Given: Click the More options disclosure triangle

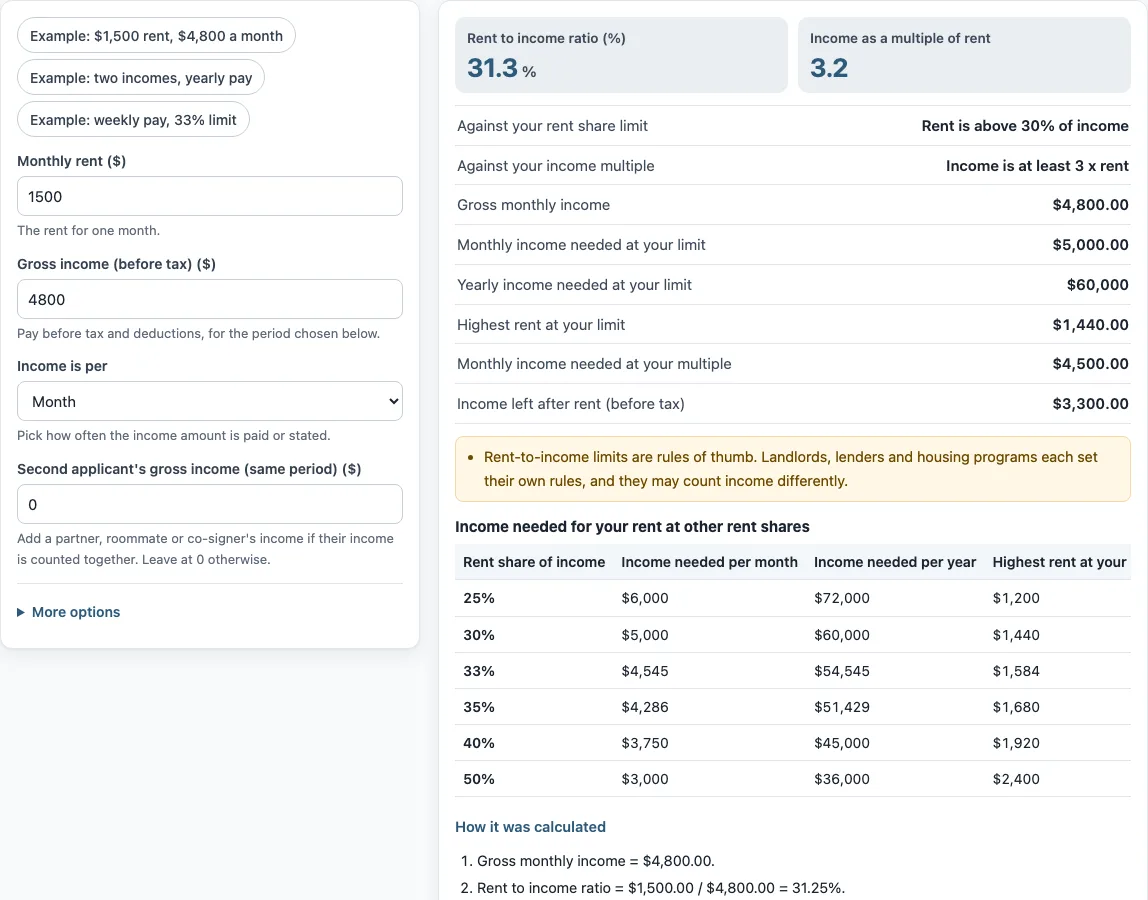Looking at the screenshot, I should 21,612.
